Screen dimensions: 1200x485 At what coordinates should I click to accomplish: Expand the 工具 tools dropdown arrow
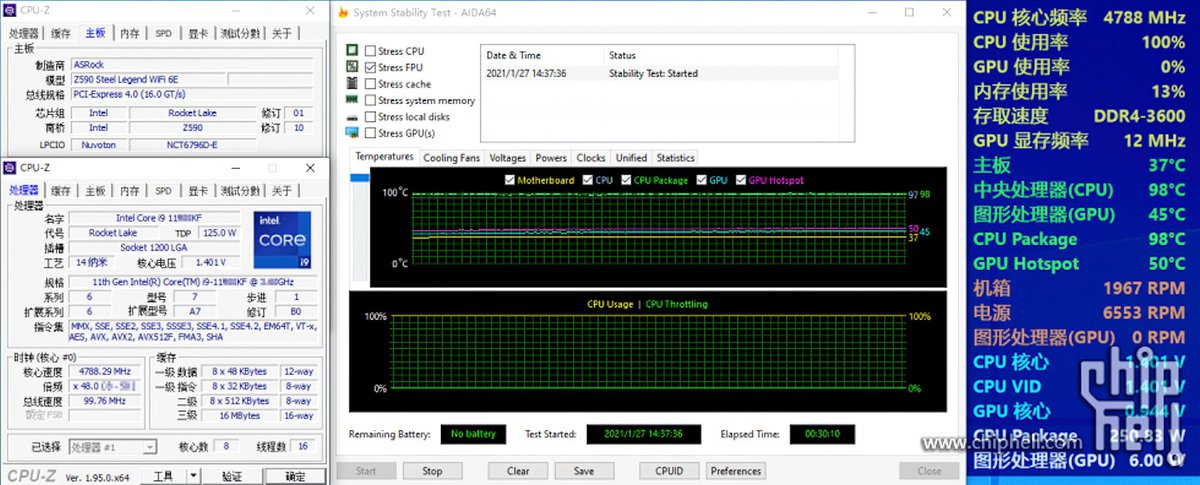tap(194, 475)
